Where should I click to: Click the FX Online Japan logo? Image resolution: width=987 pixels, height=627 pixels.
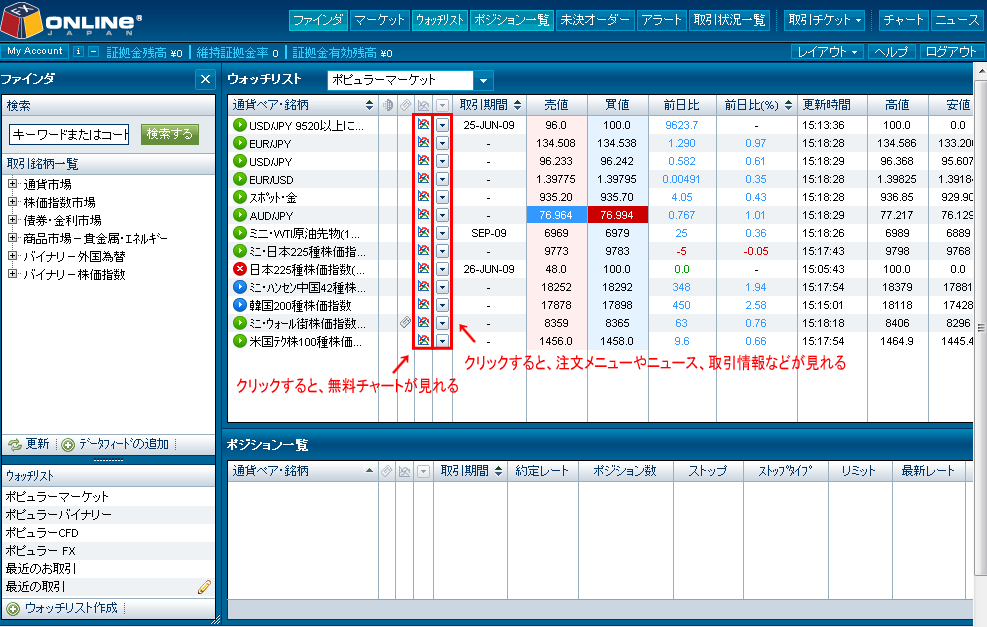click(x=70, y=20)
